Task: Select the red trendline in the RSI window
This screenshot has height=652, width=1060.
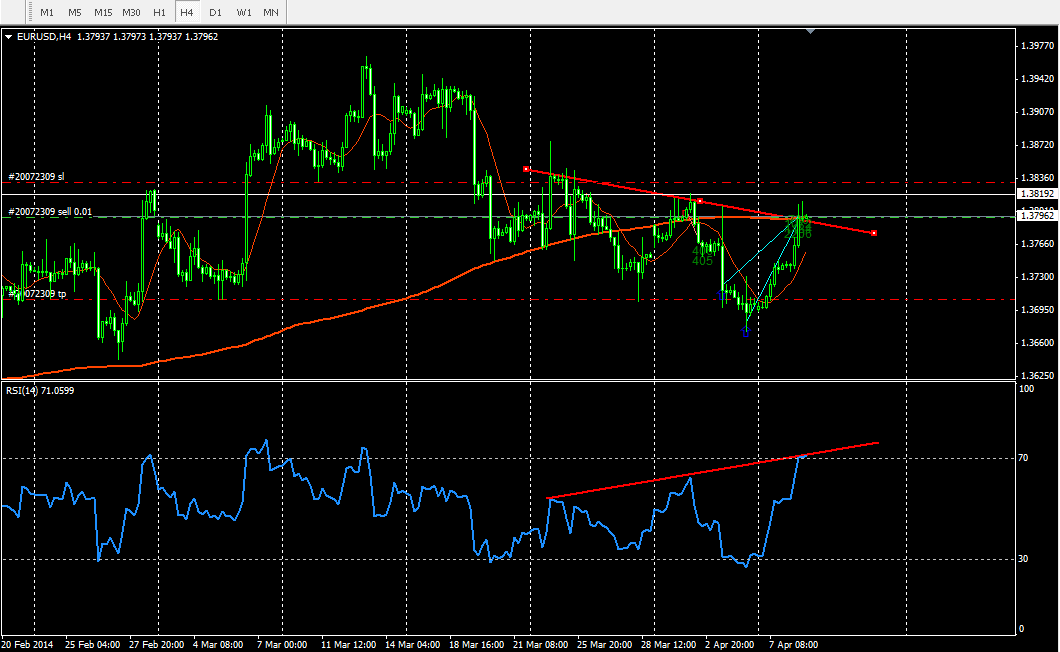Action: [x=713, y=470]
